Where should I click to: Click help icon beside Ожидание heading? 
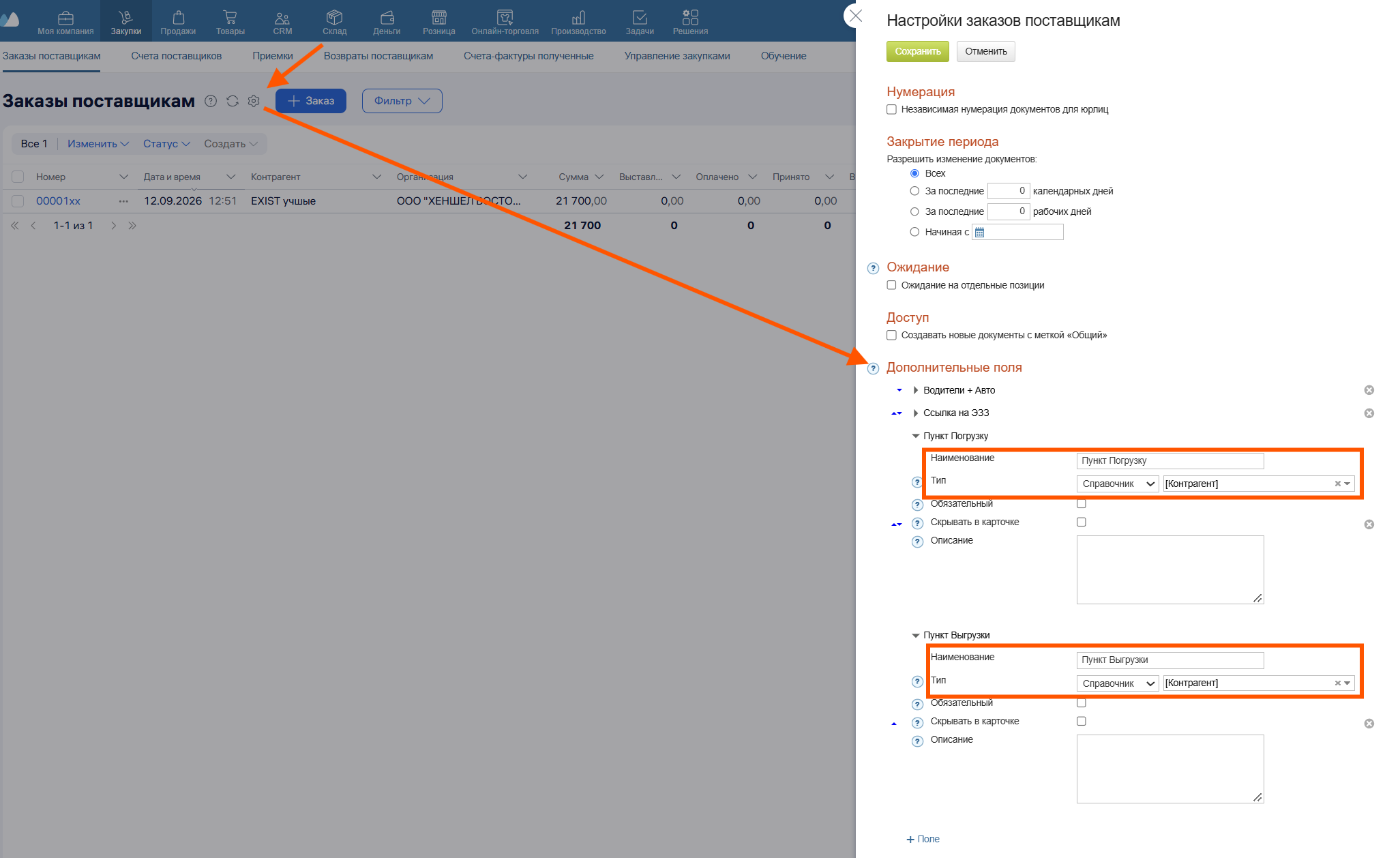coord(873,268)
